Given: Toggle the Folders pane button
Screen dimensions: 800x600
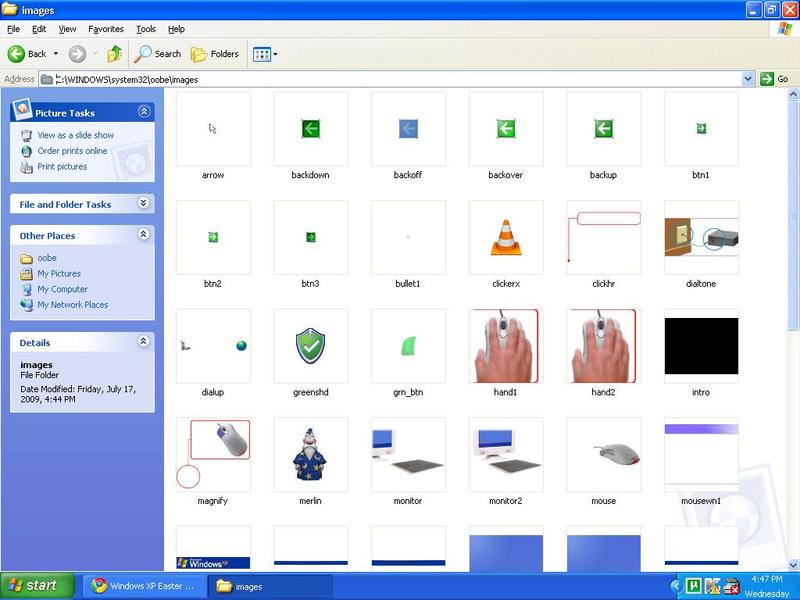Looking at the screenshot, I should point(215,54).
